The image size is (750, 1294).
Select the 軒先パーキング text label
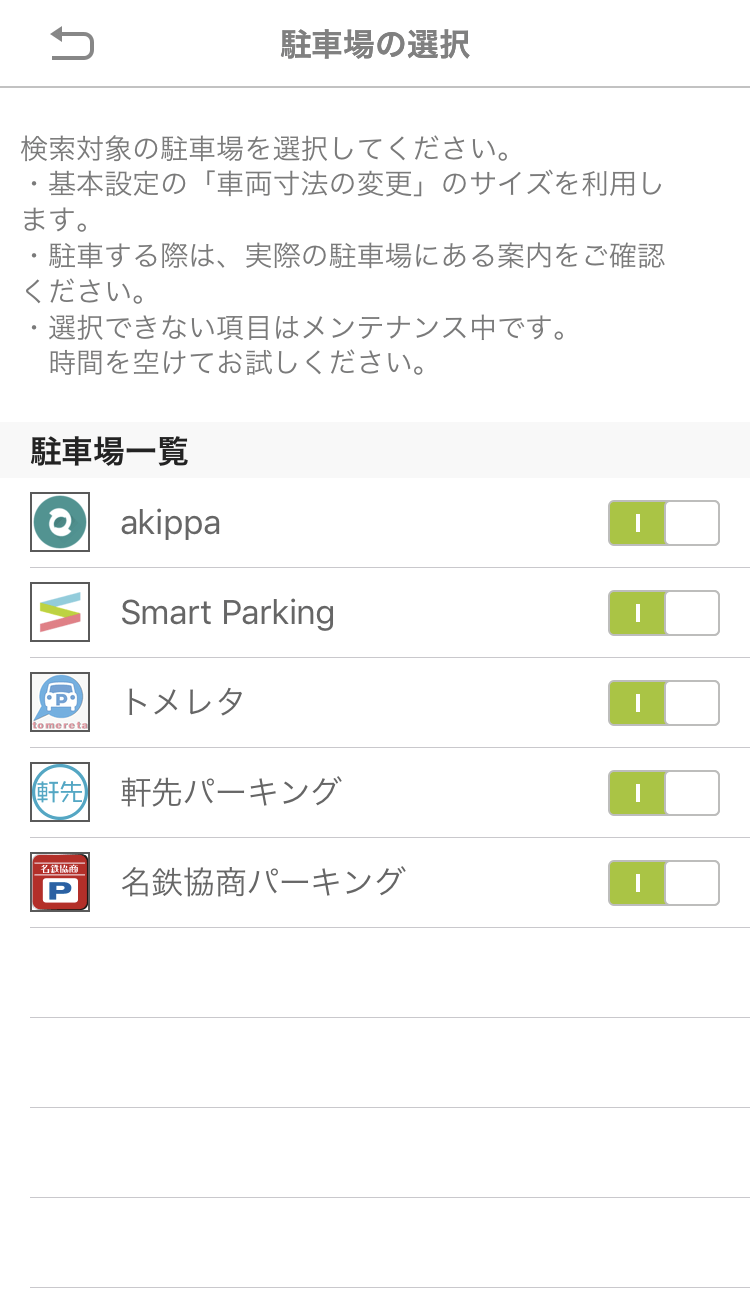click(231, 792)
